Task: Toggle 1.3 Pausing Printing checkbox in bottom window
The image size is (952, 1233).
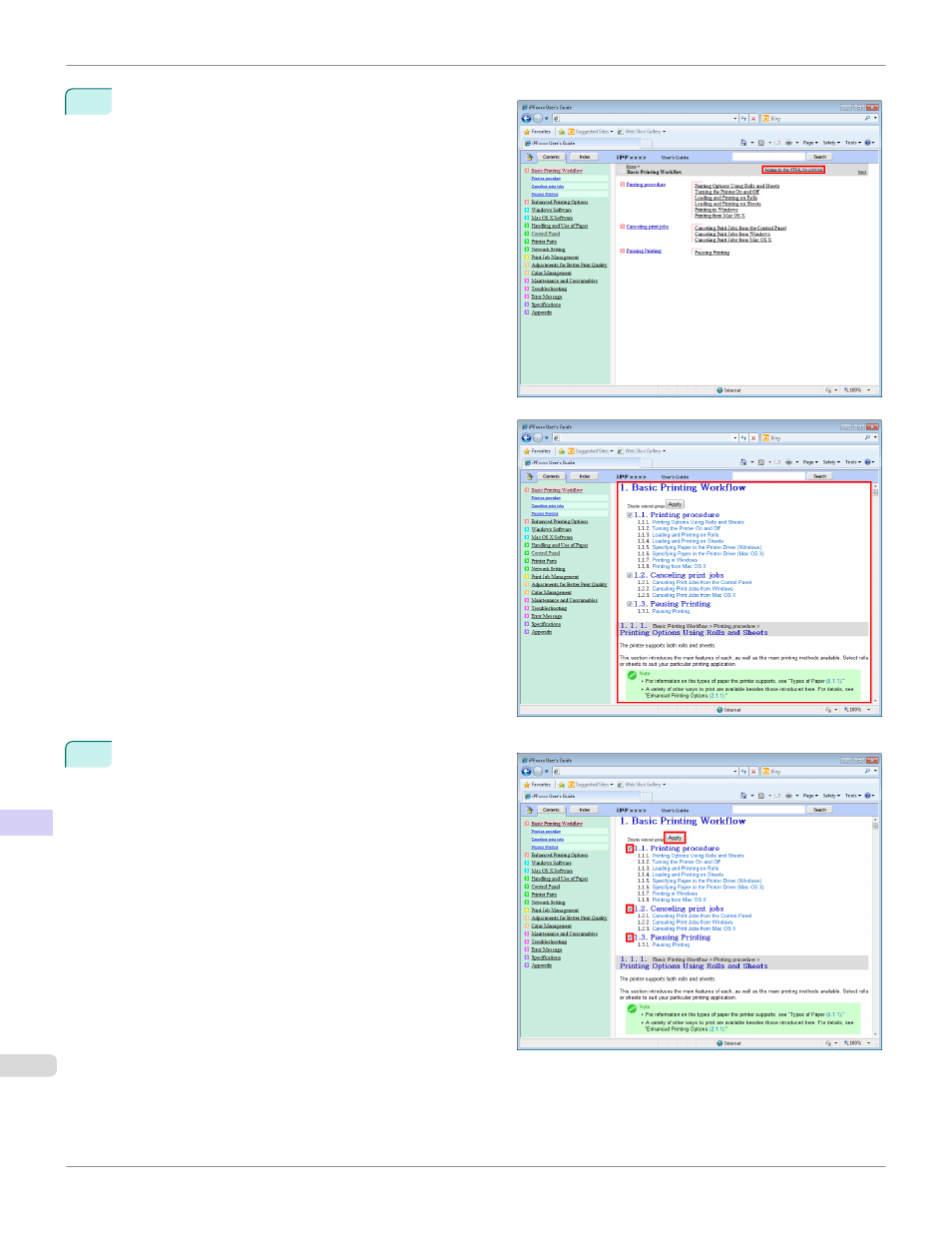Action: point(630,937)
